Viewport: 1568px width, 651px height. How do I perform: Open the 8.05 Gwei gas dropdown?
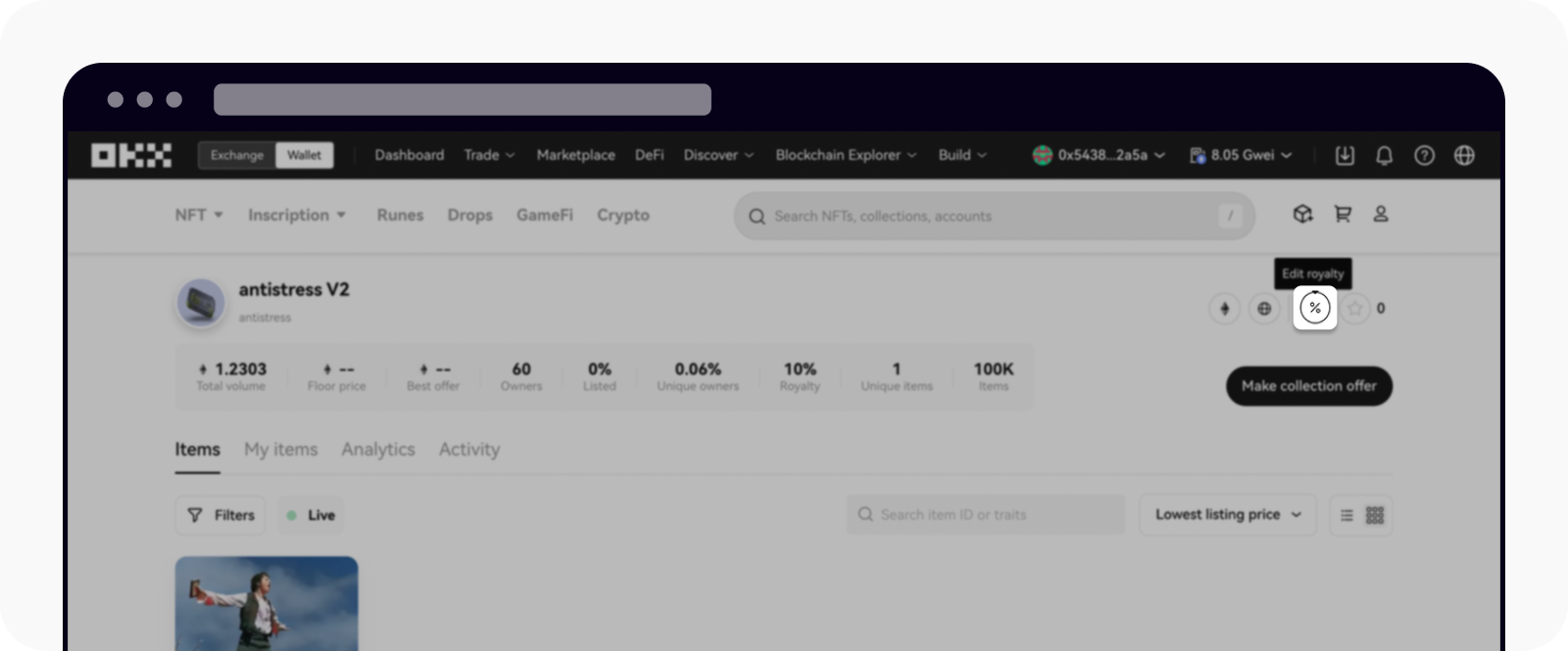[1241, 155]
